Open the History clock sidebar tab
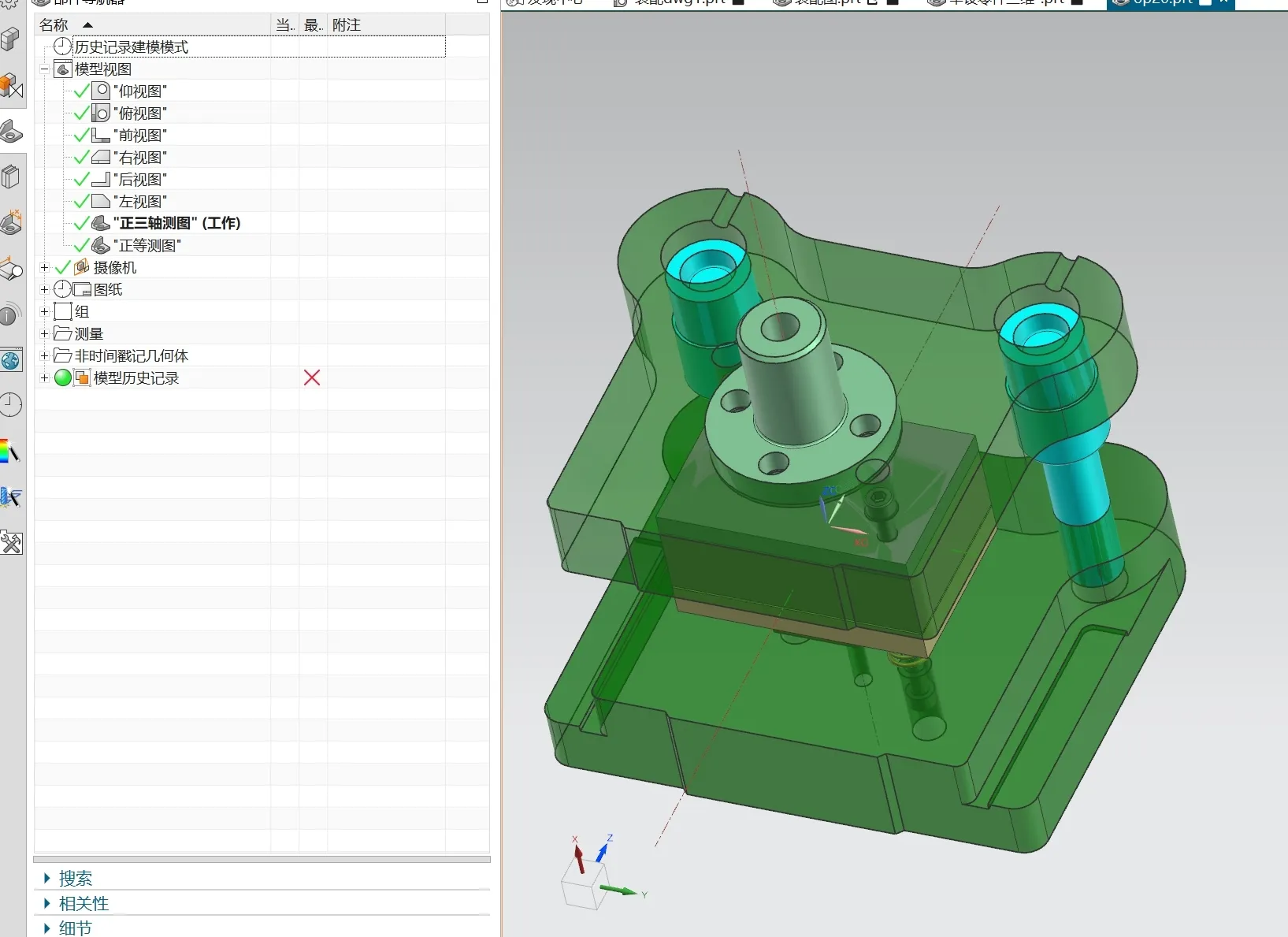Screen dimensions: 1288x937 tap(10, 405)
